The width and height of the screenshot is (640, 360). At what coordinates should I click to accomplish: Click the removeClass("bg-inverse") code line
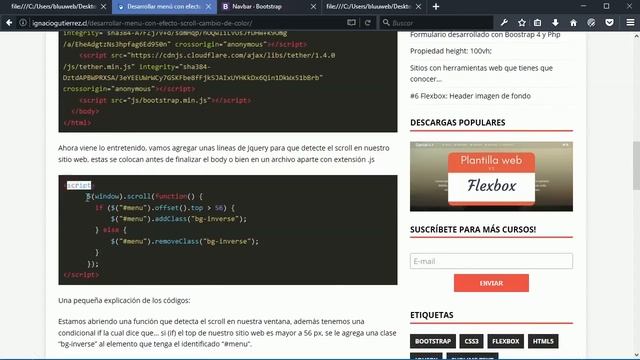coord(184,242)
